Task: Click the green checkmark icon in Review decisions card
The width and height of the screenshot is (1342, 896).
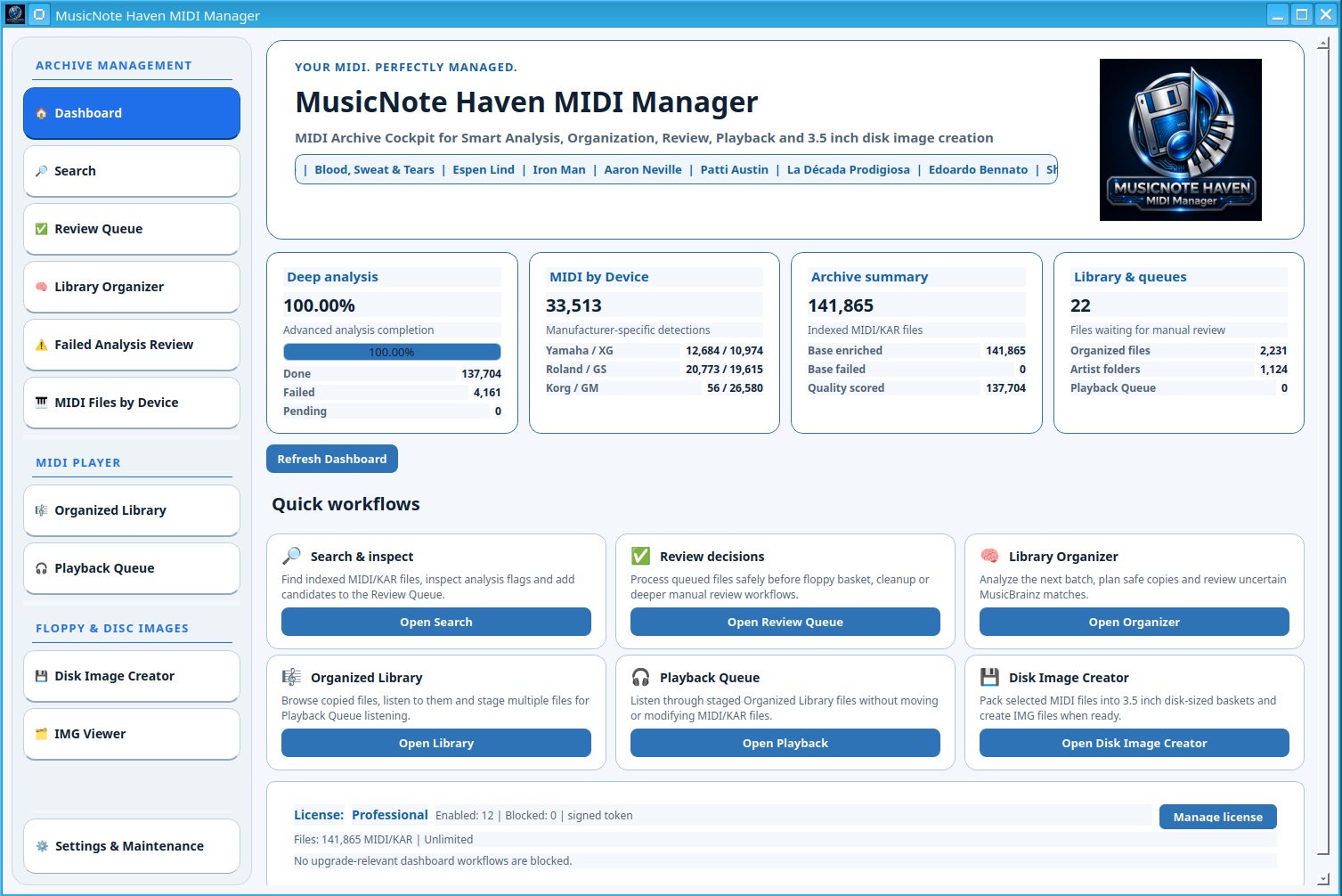Action: pos(640,556)
